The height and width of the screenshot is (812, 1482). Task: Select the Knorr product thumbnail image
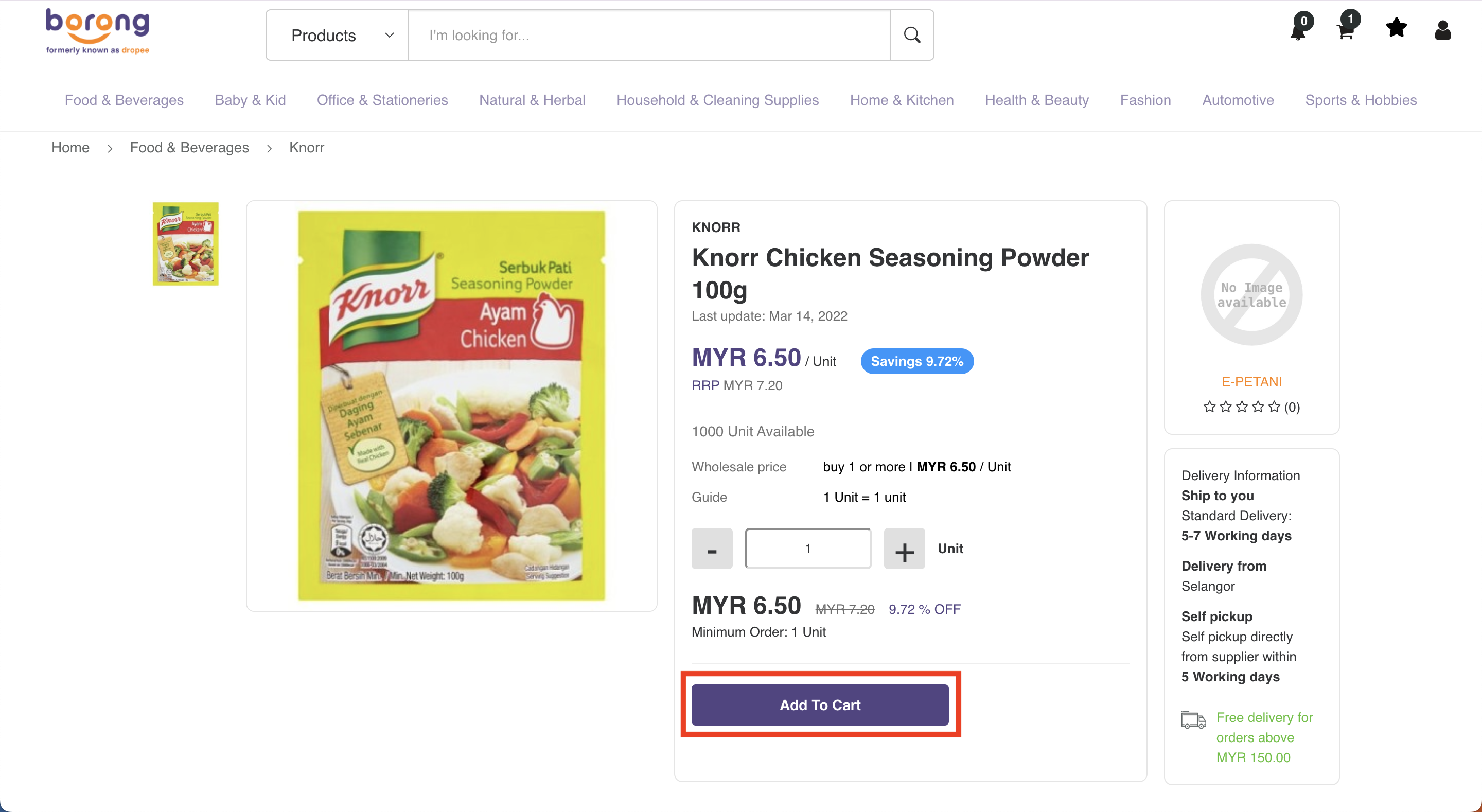coord(185,243)
